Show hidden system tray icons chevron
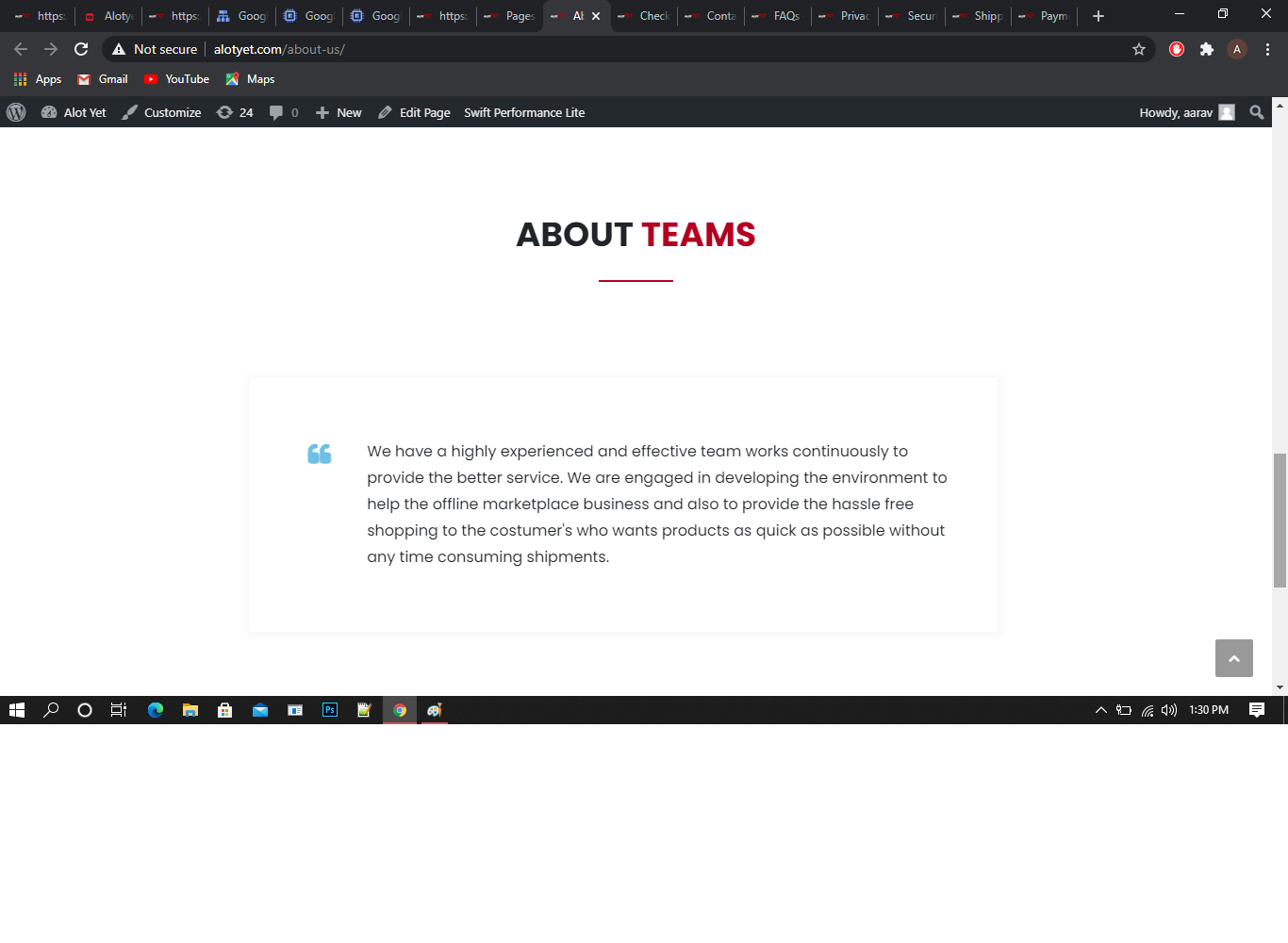 (1100, 710)
